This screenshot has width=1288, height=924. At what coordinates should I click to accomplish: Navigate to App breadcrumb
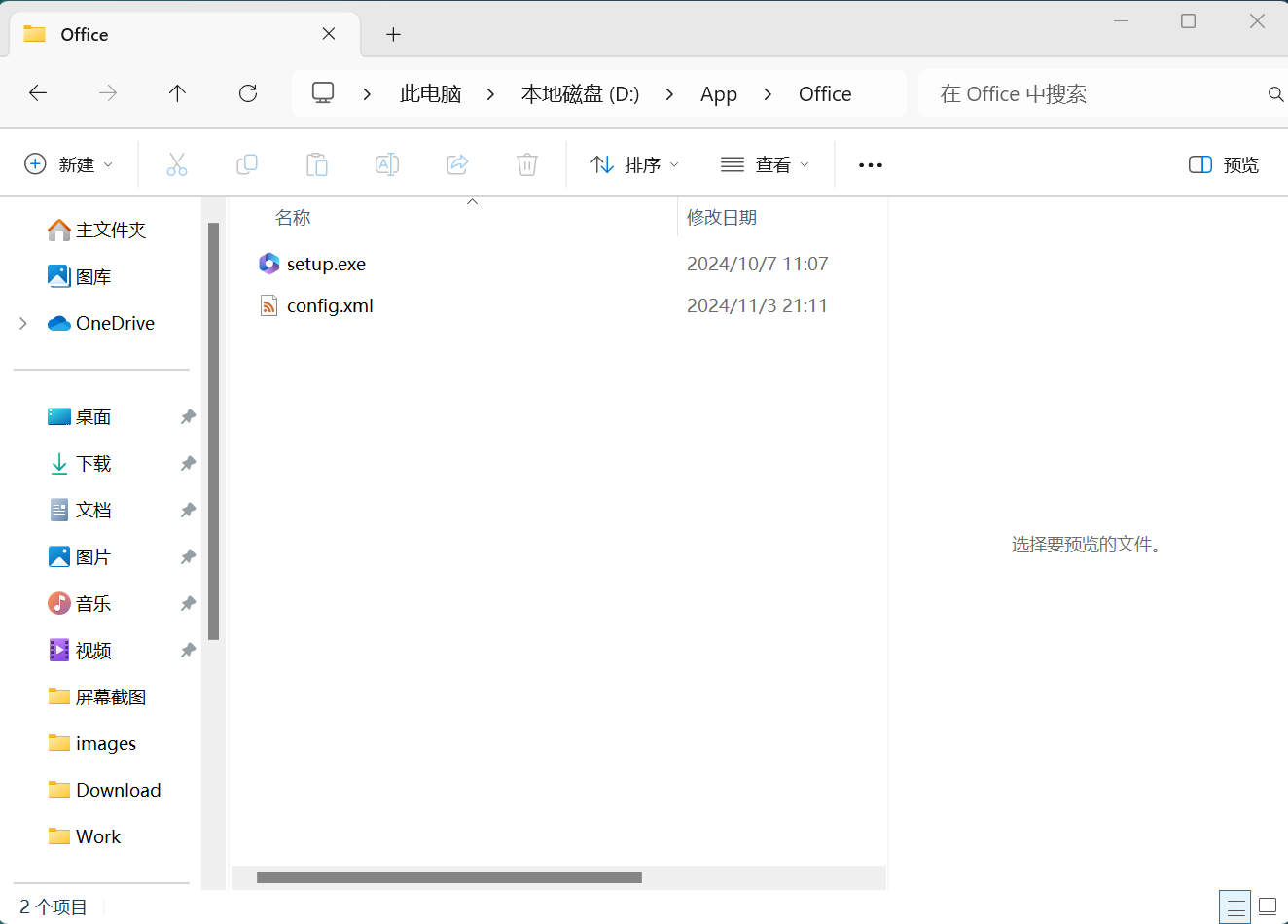(x=719, y=94)
